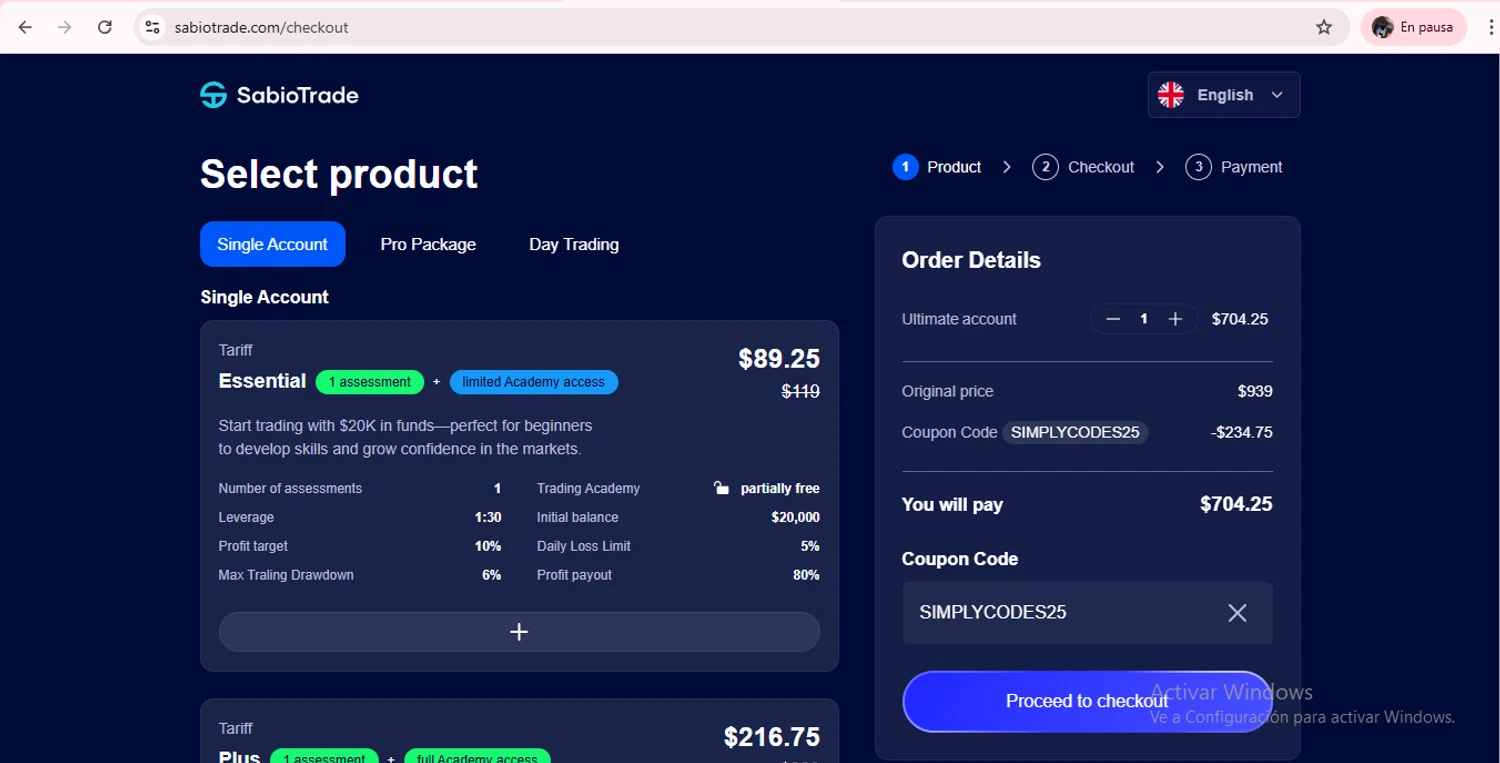Click the browser forward arrow
The width and height of the screenshot is (1500, 763).
[x=65, y=27]
